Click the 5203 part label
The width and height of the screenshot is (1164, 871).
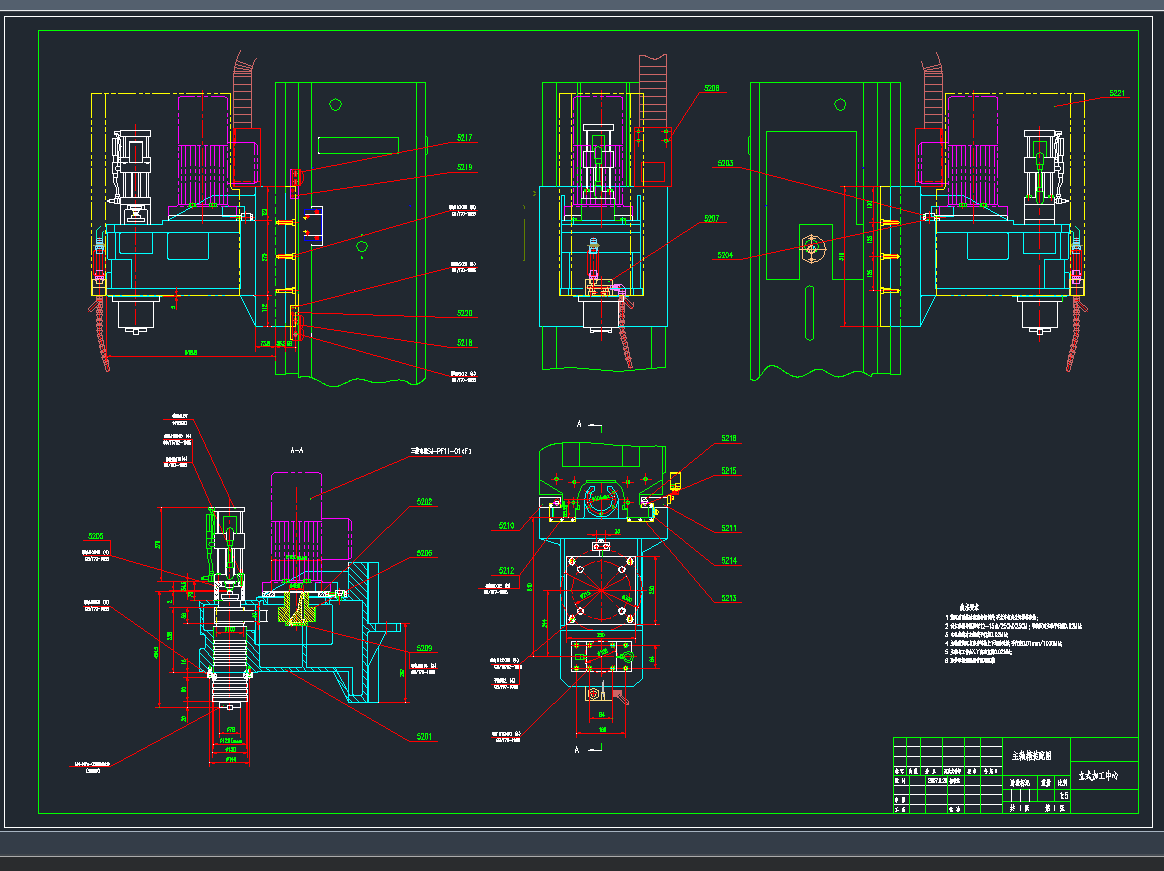click(x=725, y=163)
